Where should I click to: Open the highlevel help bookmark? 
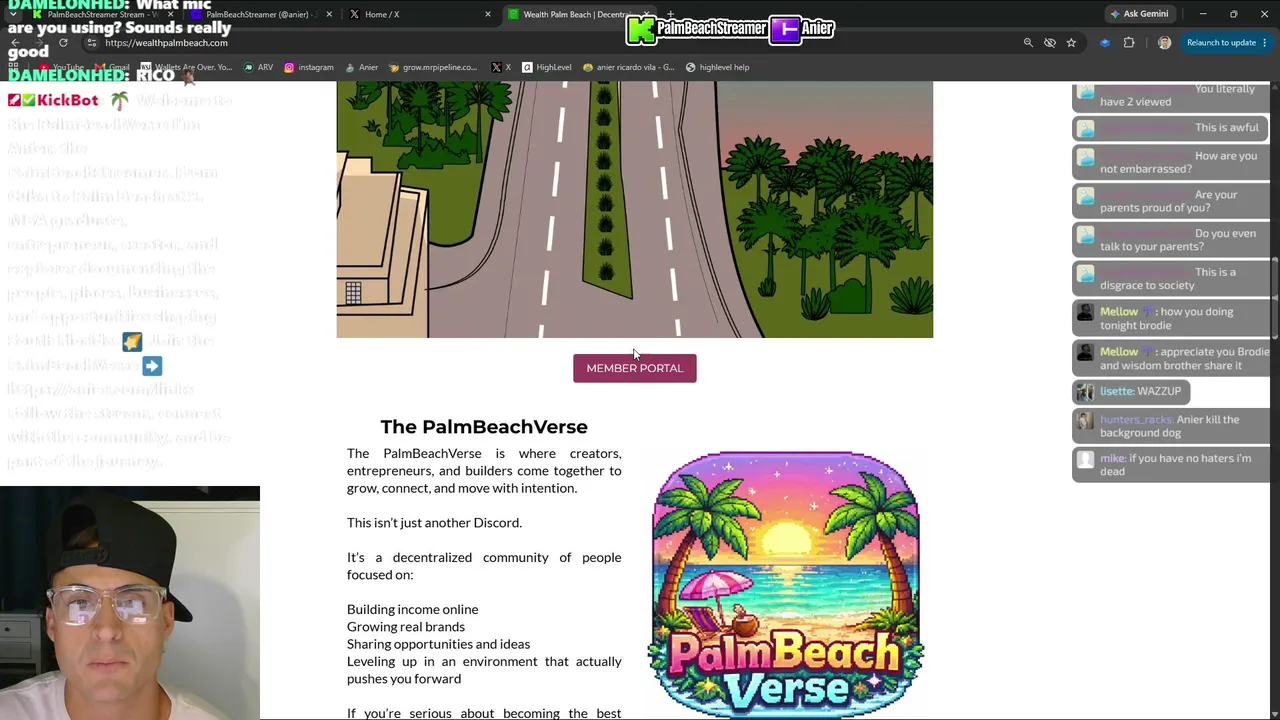tap(718, 67)
